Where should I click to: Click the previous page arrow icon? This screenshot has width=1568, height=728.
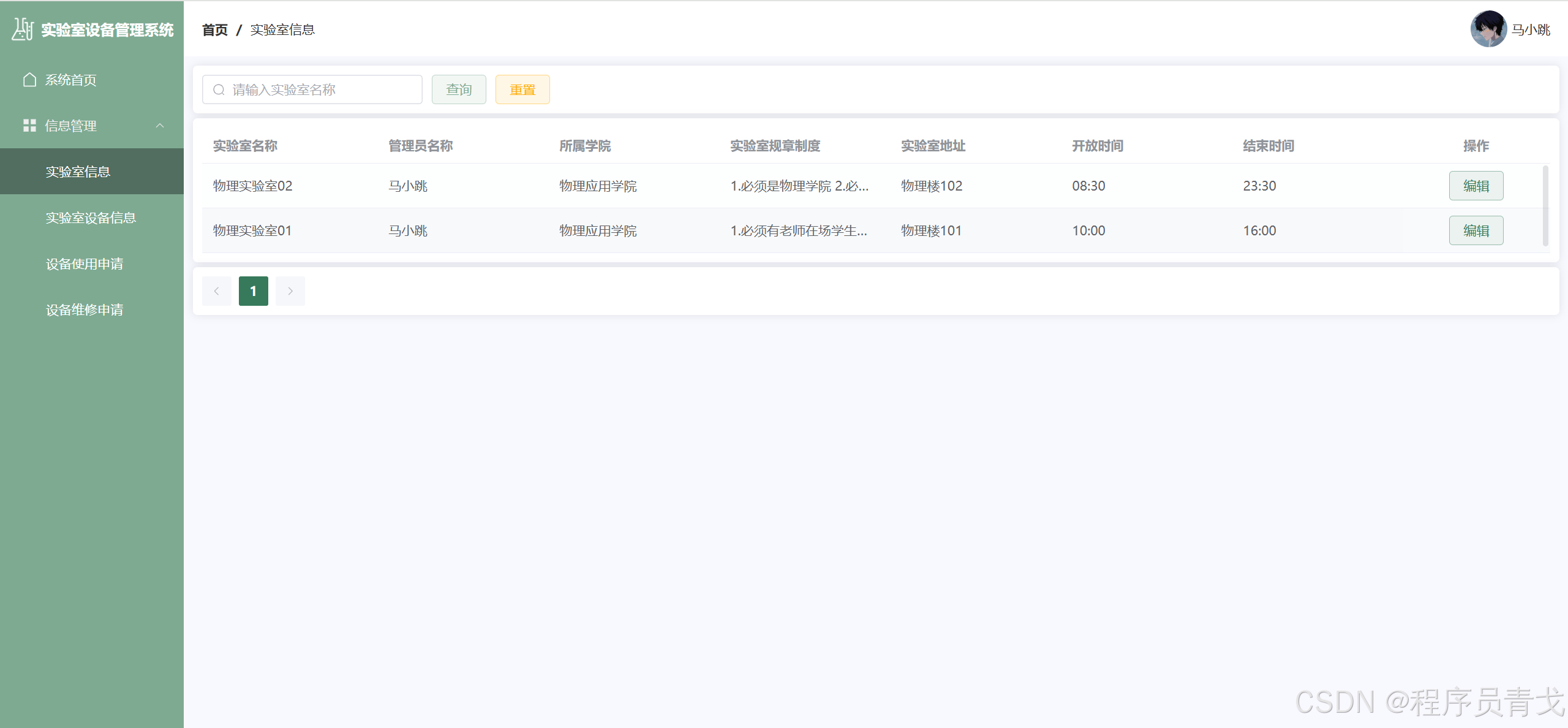point(217,290)
